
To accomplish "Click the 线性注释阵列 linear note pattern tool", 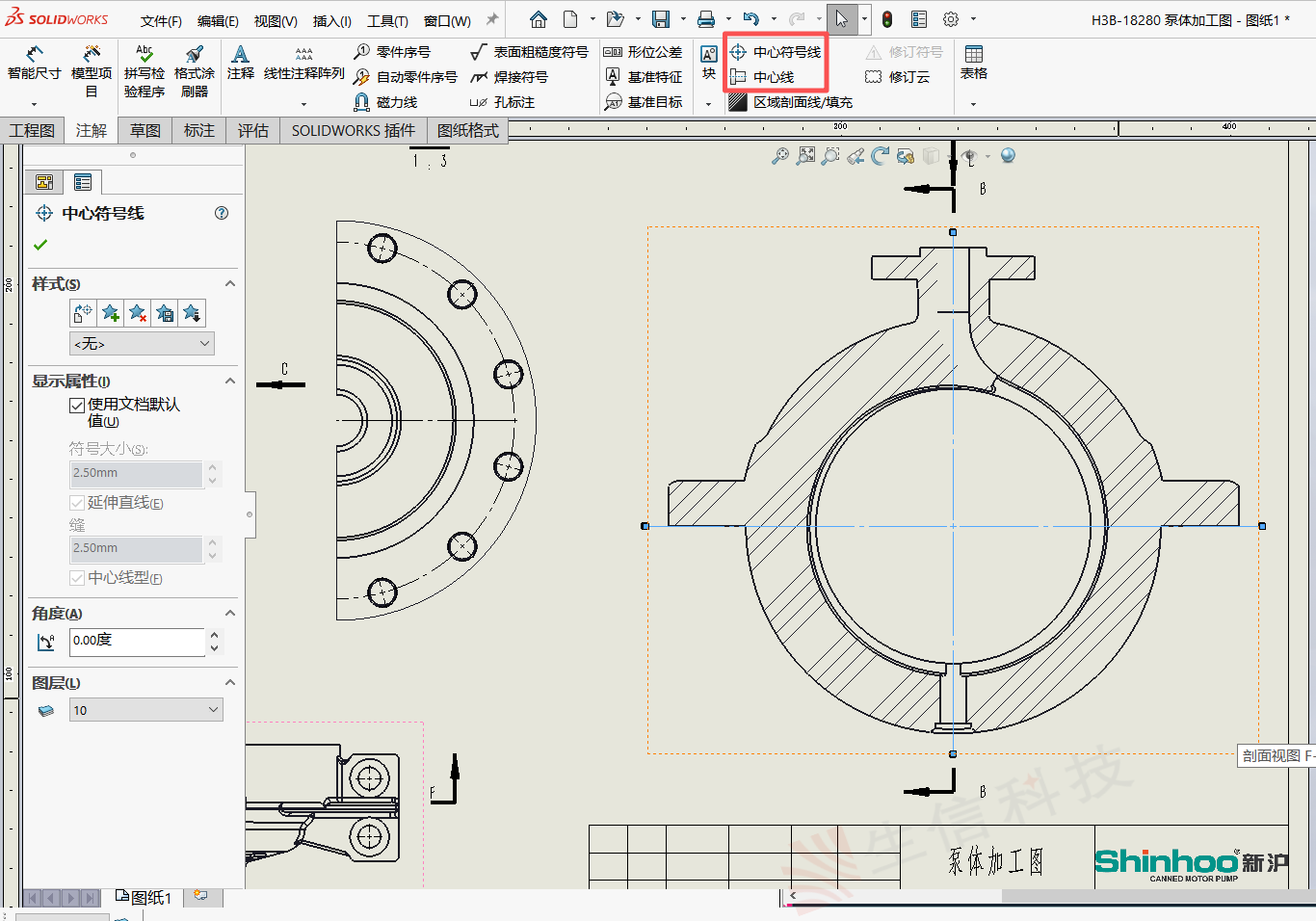I will point(303,65).
